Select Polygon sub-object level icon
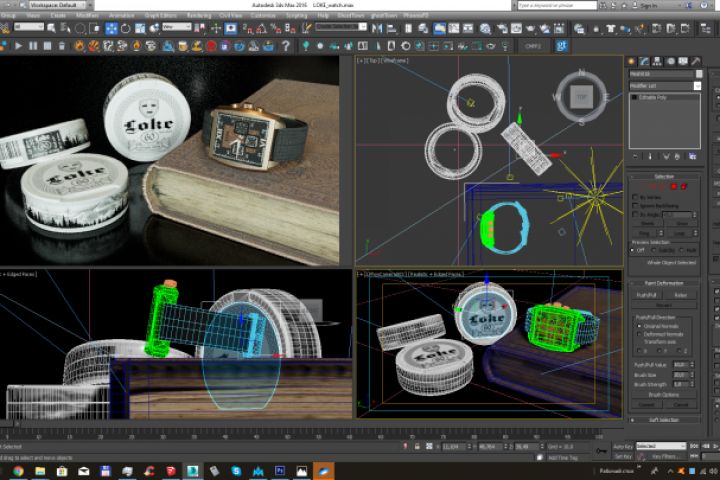 coord(675,186)
